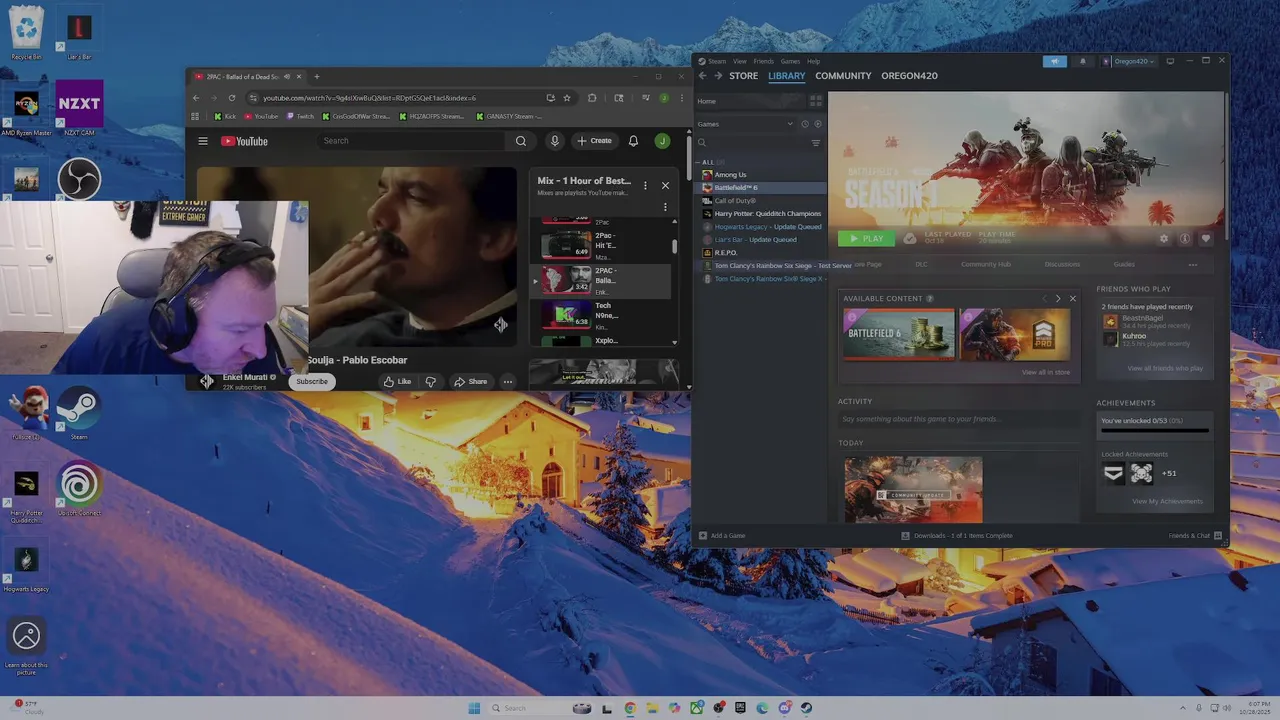Image resolution: width=1280 pixels, height=720 pixels.
Task: Switch Steam library to grid collections view
Action: (816, 101)
